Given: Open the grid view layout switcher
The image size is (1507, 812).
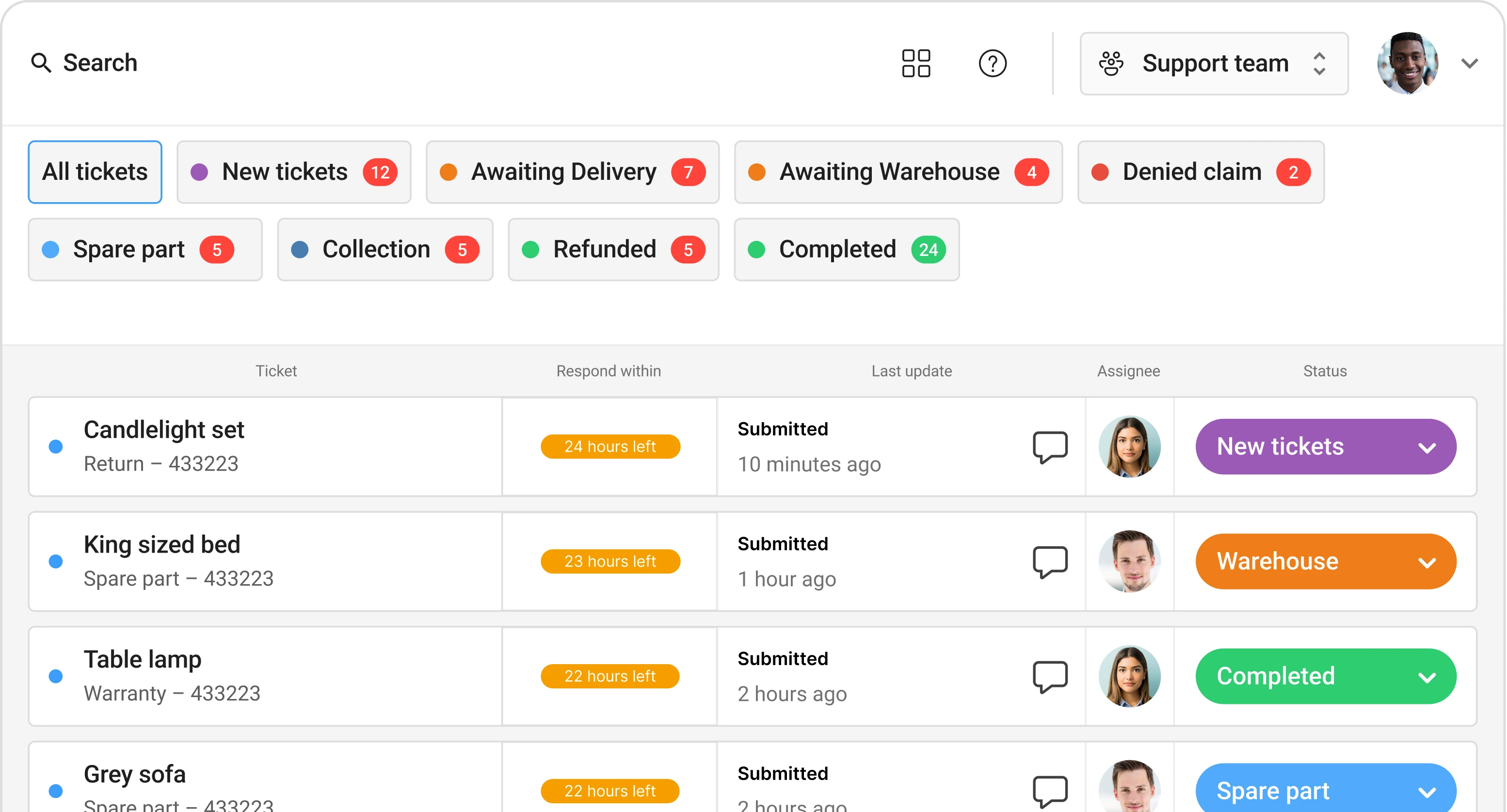Looking at the screenshot, I should [x=915, y=63].
